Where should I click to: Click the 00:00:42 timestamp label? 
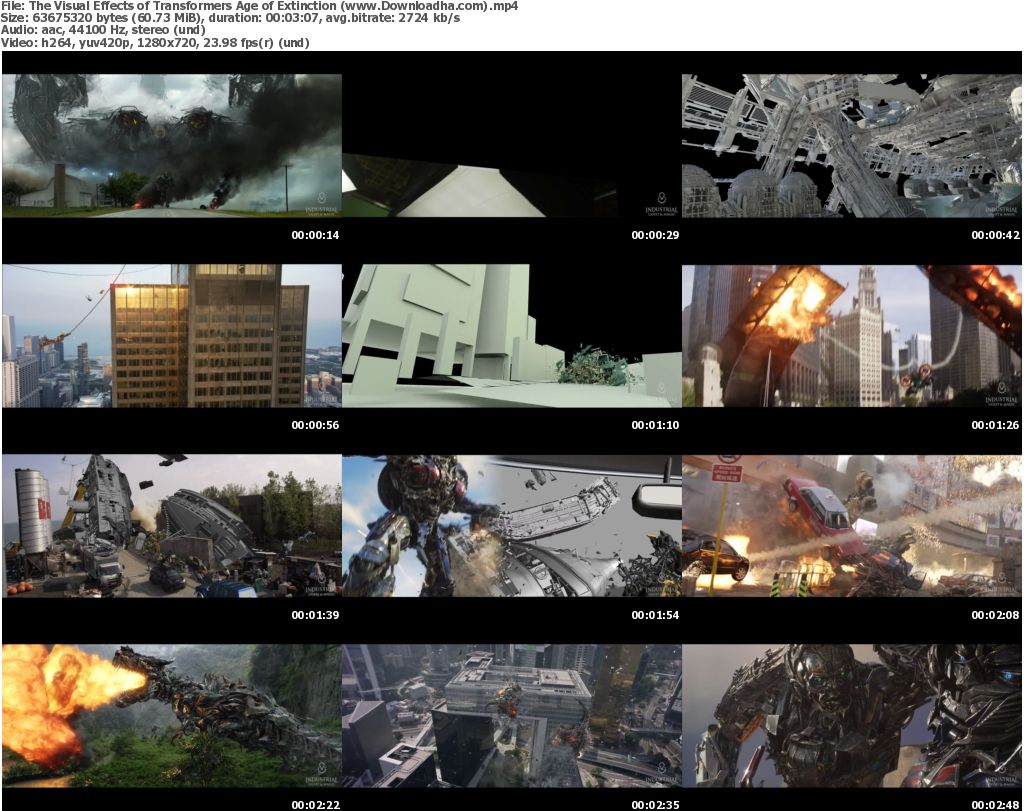(995, 235)
